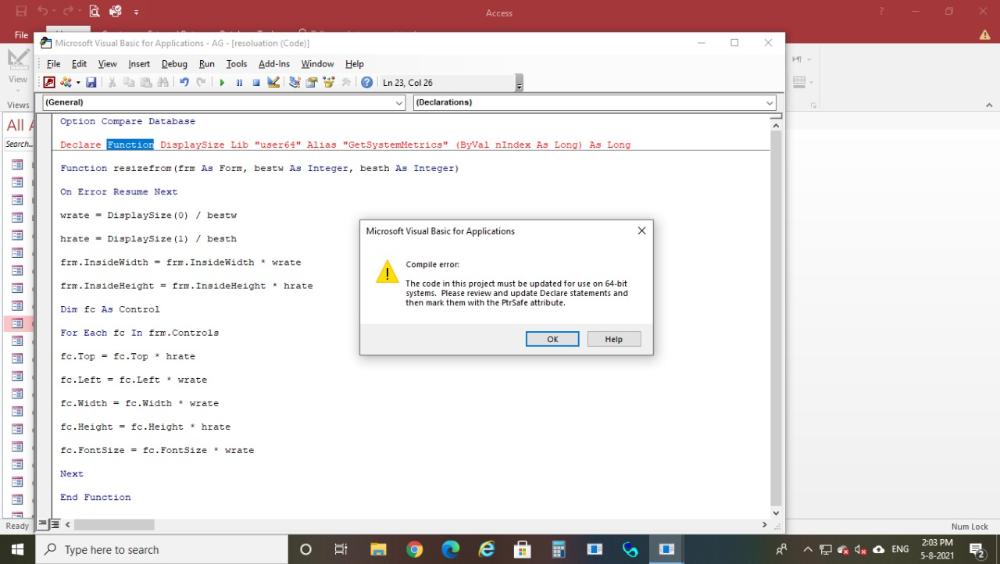Click the View Microsoft Access toolbar icon
Screen dimensions: 1000x564
click(49, 83)
